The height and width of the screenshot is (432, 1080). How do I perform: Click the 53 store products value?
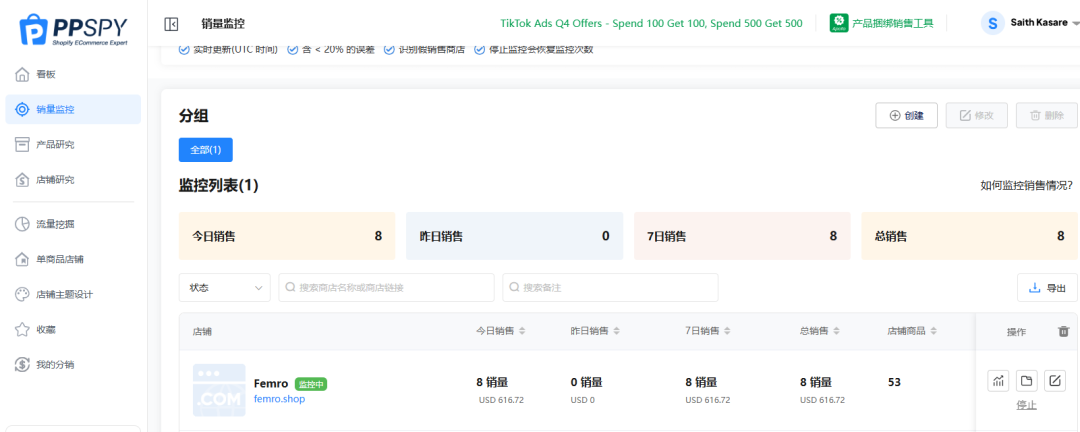pos(895,382)
